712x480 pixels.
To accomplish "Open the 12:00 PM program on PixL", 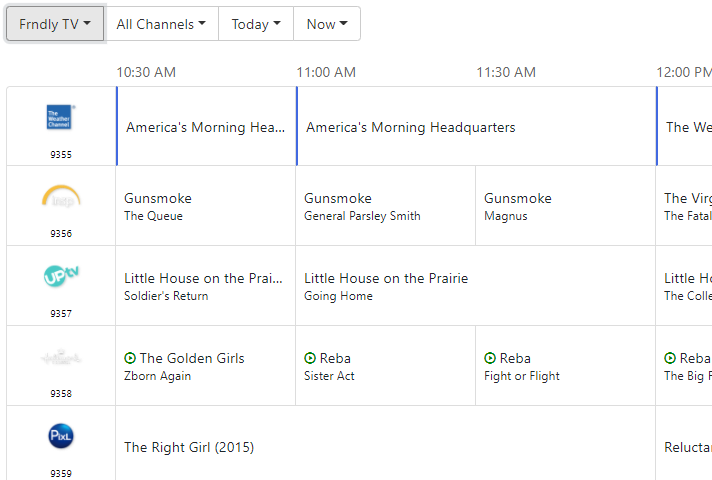I will 684,443.
